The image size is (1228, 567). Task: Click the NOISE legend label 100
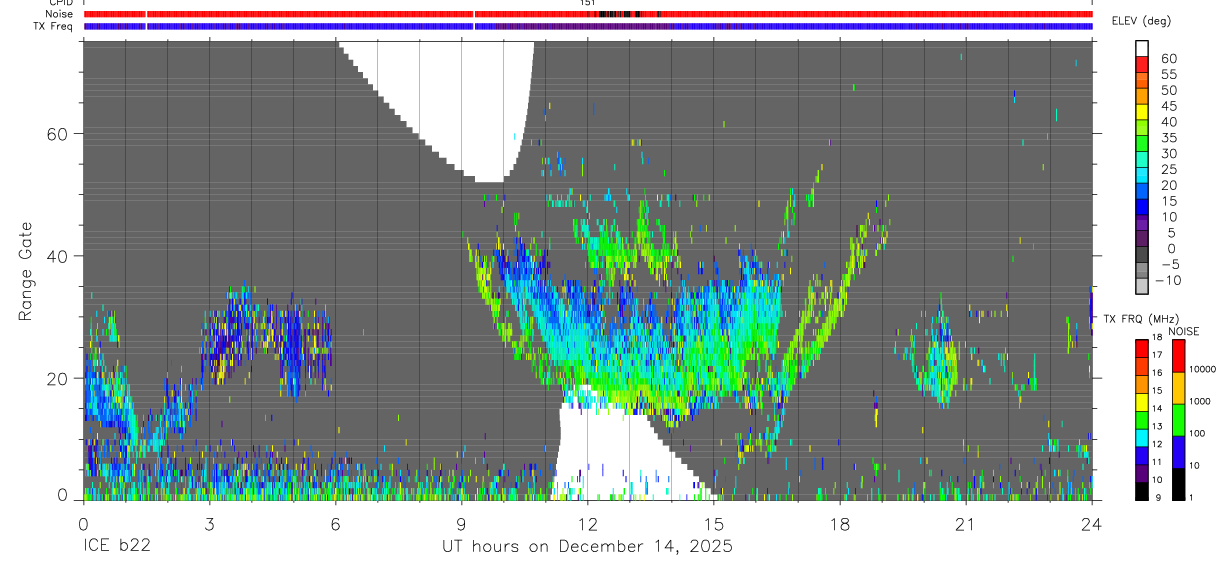[x=1197, y=433]
